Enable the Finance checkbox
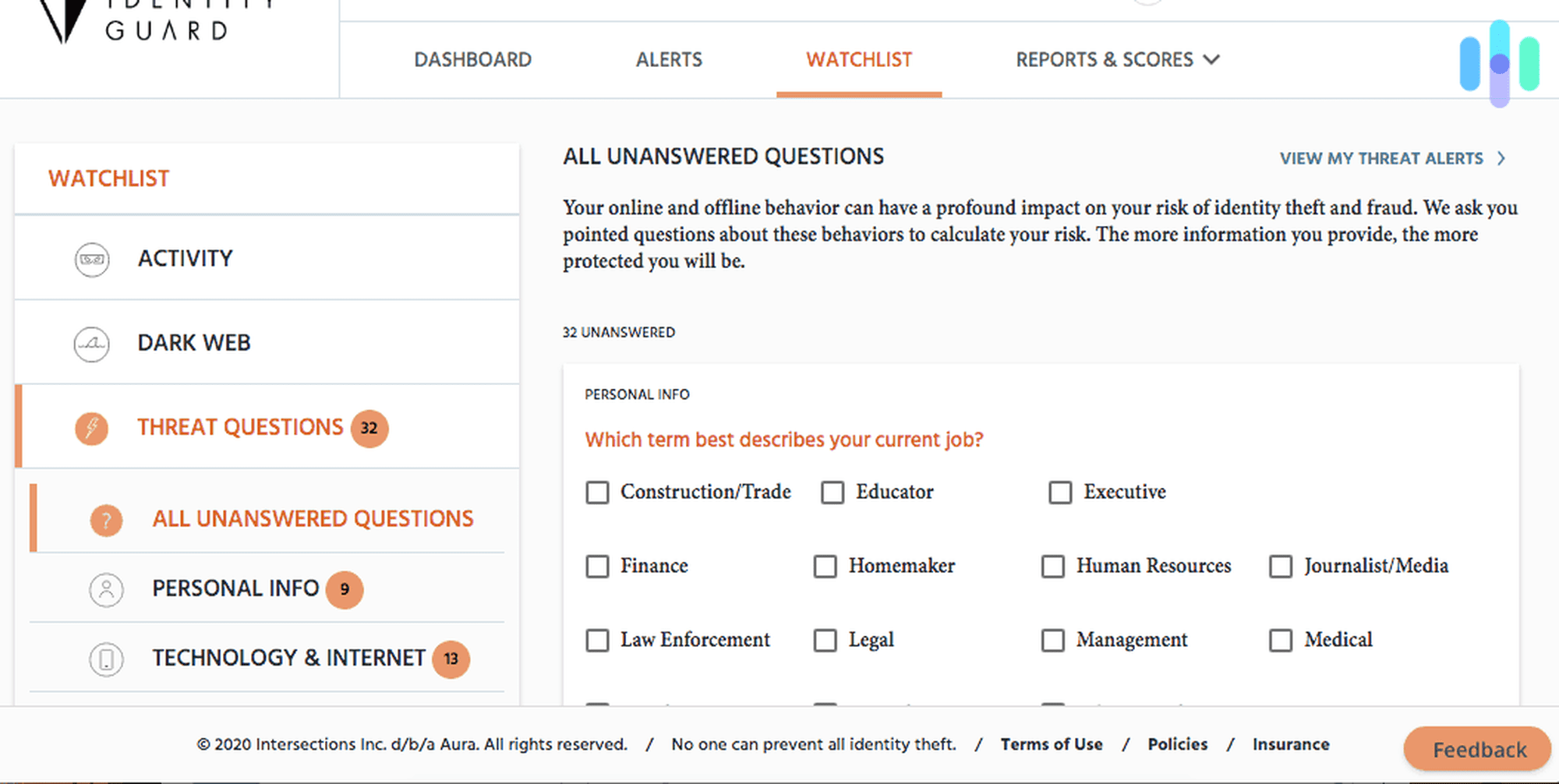The width and height of the screenshot is (1559, 784). coord(597,567)
